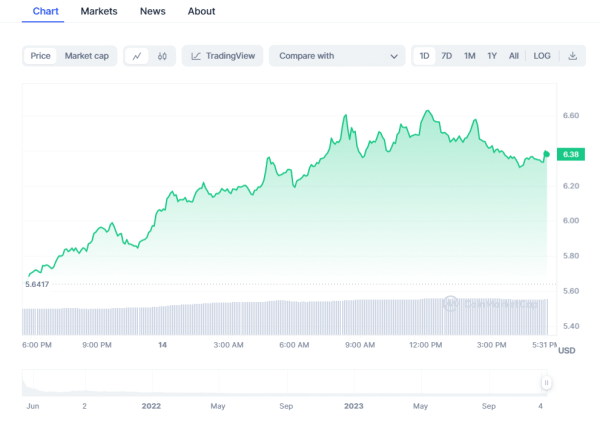The height and width of the screenshot is (428, 600).
Task: Select the line chart view icon
Action: click(137, 56)
